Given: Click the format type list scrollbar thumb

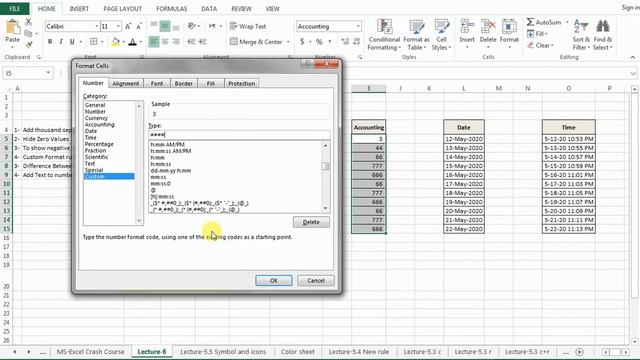Looking at the screenshot, I should tap(325, 166).
